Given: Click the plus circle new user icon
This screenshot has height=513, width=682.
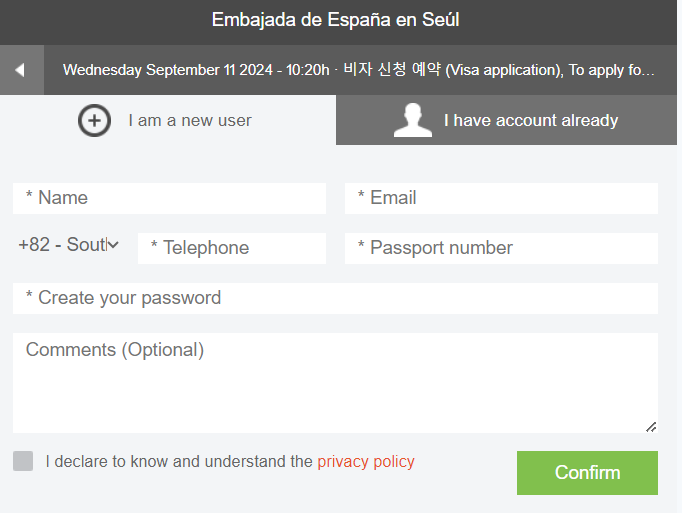Looking at the screenshot, I should click(94, 121).
